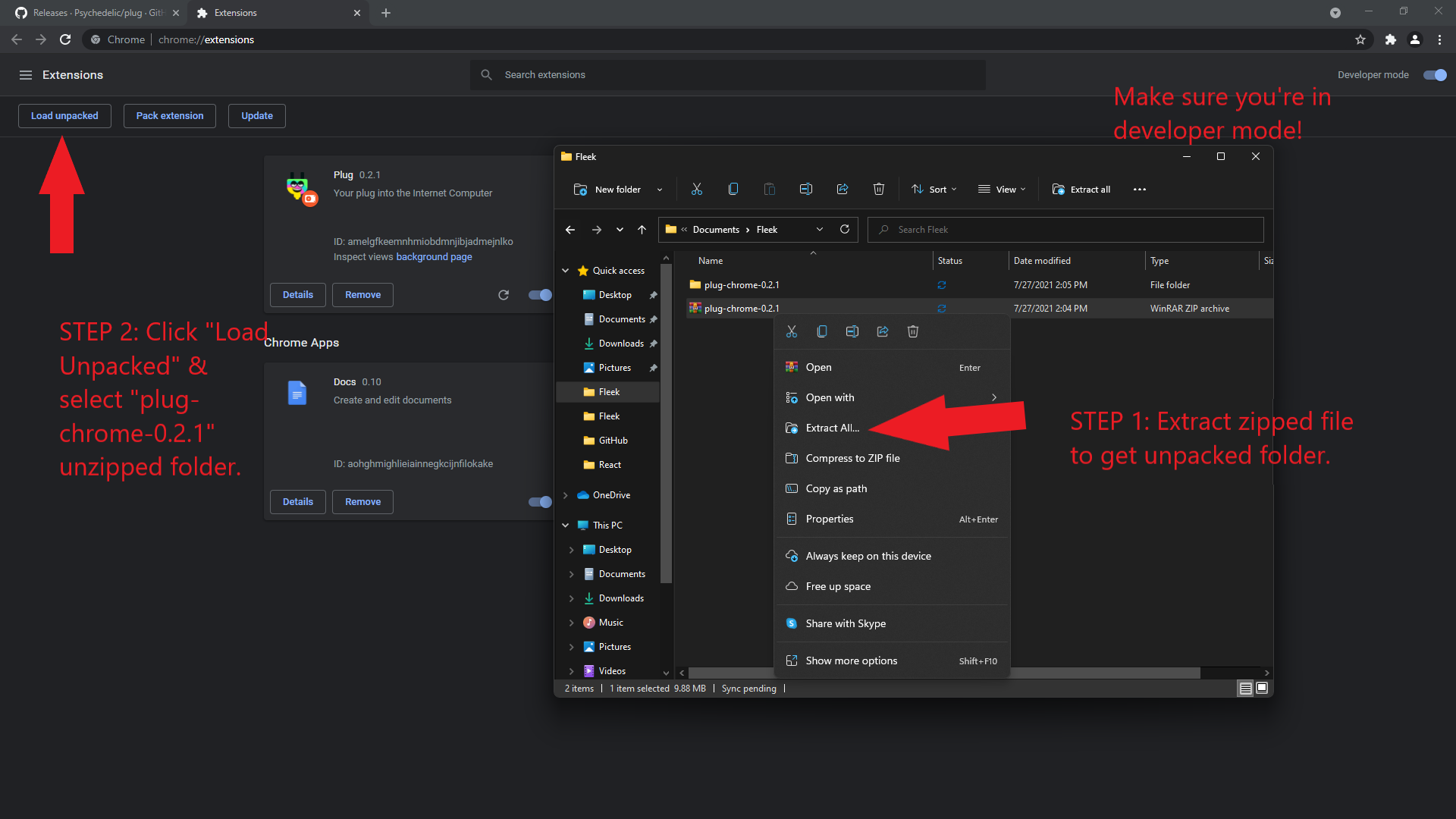Viewport: 1456px width, 819px height.
Task: Toggle the Docs app enable switch
Action: tap(540, 502)
